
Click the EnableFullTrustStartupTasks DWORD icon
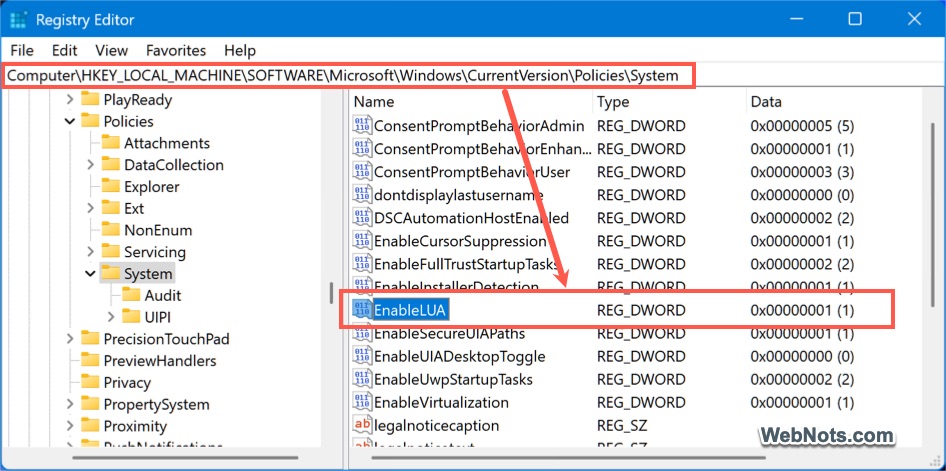tap(362, 264)
